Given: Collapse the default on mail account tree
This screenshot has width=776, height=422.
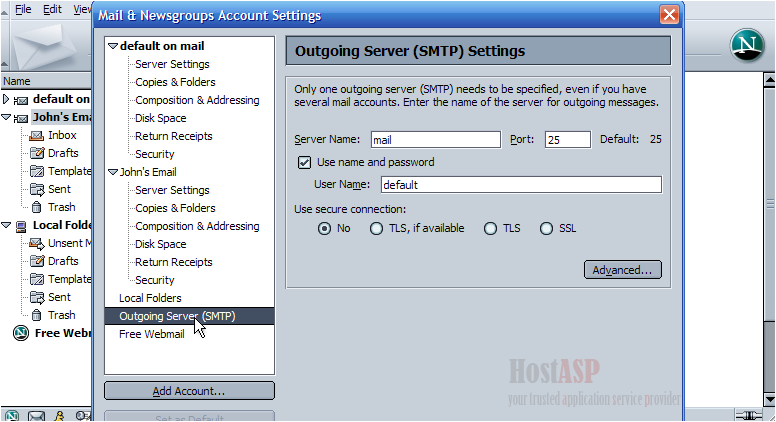Looking at the screenshot, I should click(x=113, y=46).
